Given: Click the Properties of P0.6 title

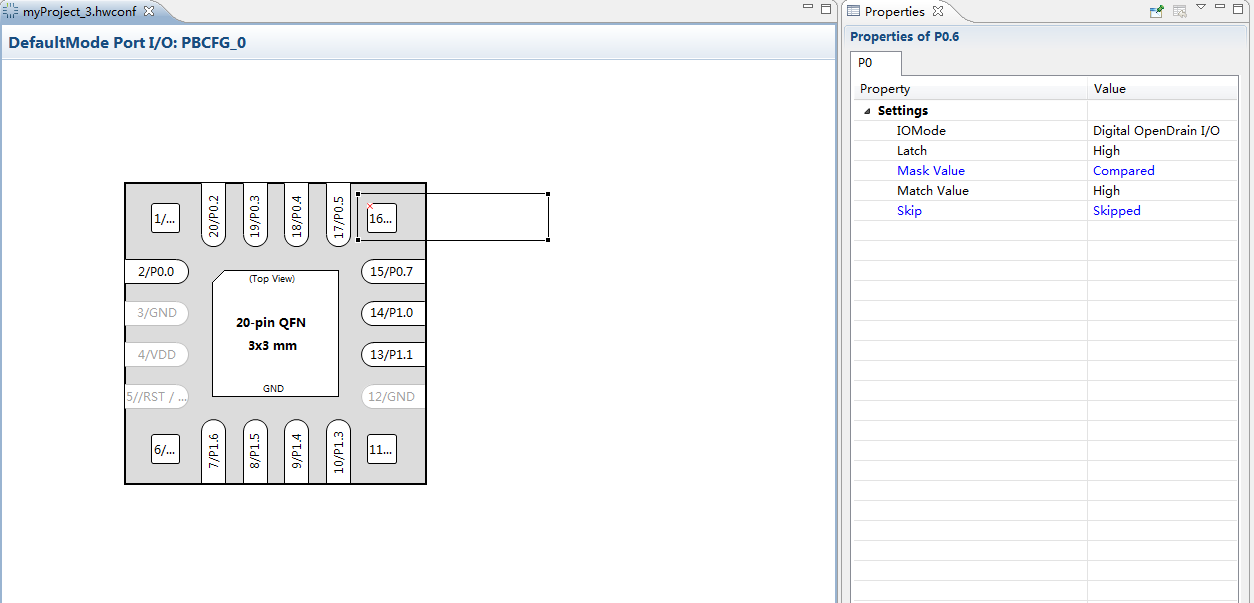Looking at the screenshot, I should coord(905,37).
